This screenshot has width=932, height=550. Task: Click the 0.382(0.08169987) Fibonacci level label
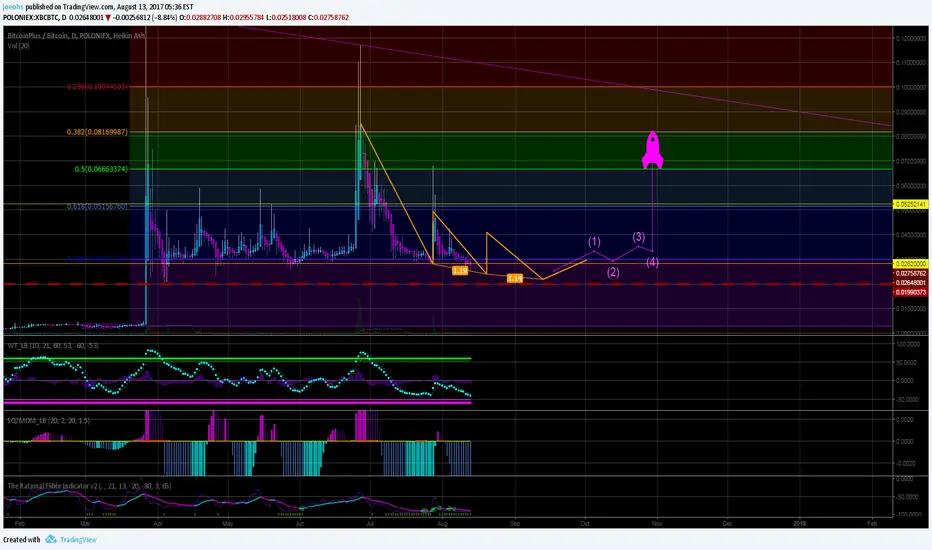point(97,131)
